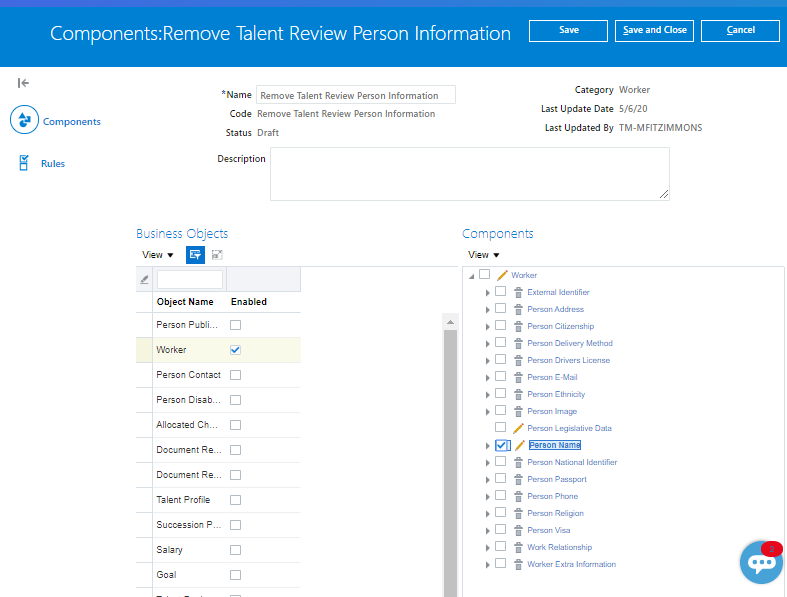Select the Succession P... row

click(x=218, y=525)
